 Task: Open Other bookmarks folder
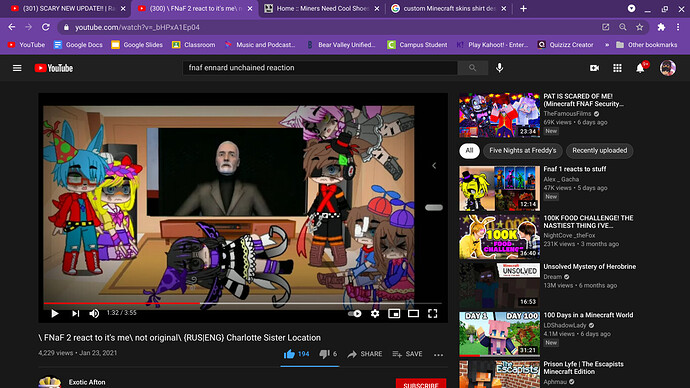[x=646, y=45]
